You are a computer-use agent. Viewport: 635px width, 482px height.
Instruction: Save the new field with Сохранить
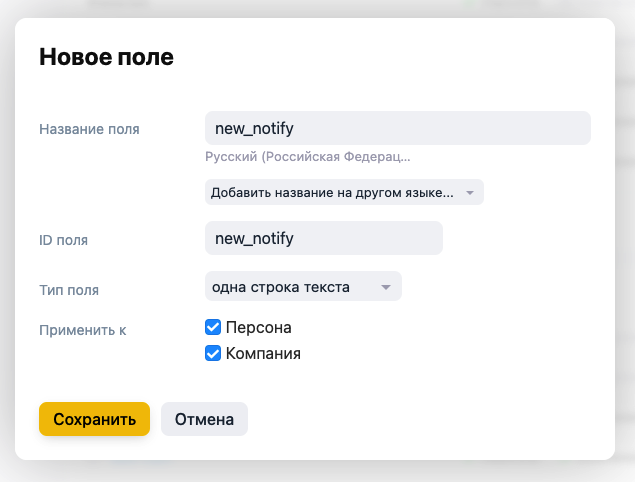[94, 419]
